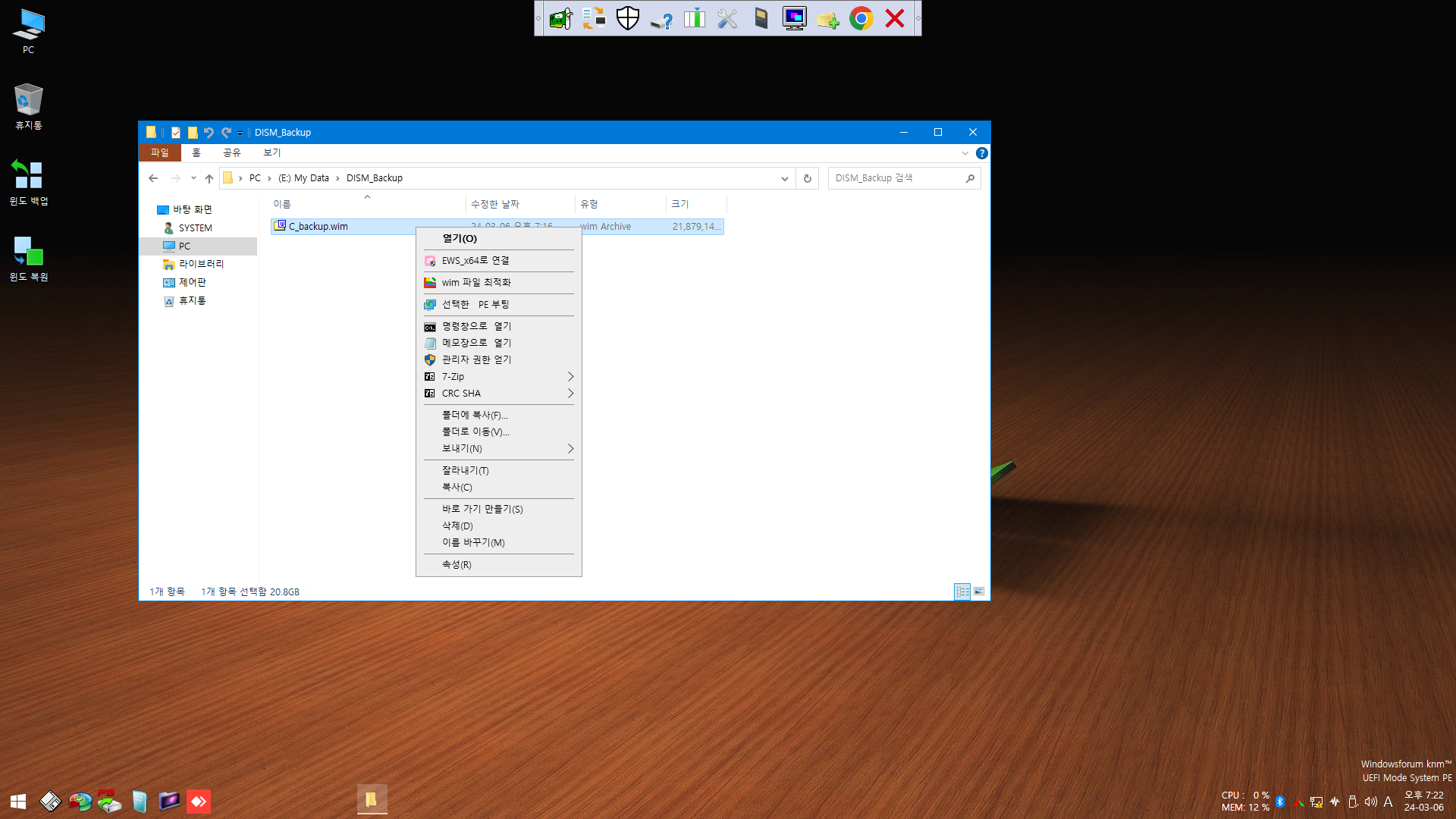
Task: Click the folder with green plus dock icon
Action: pos(828,18)
